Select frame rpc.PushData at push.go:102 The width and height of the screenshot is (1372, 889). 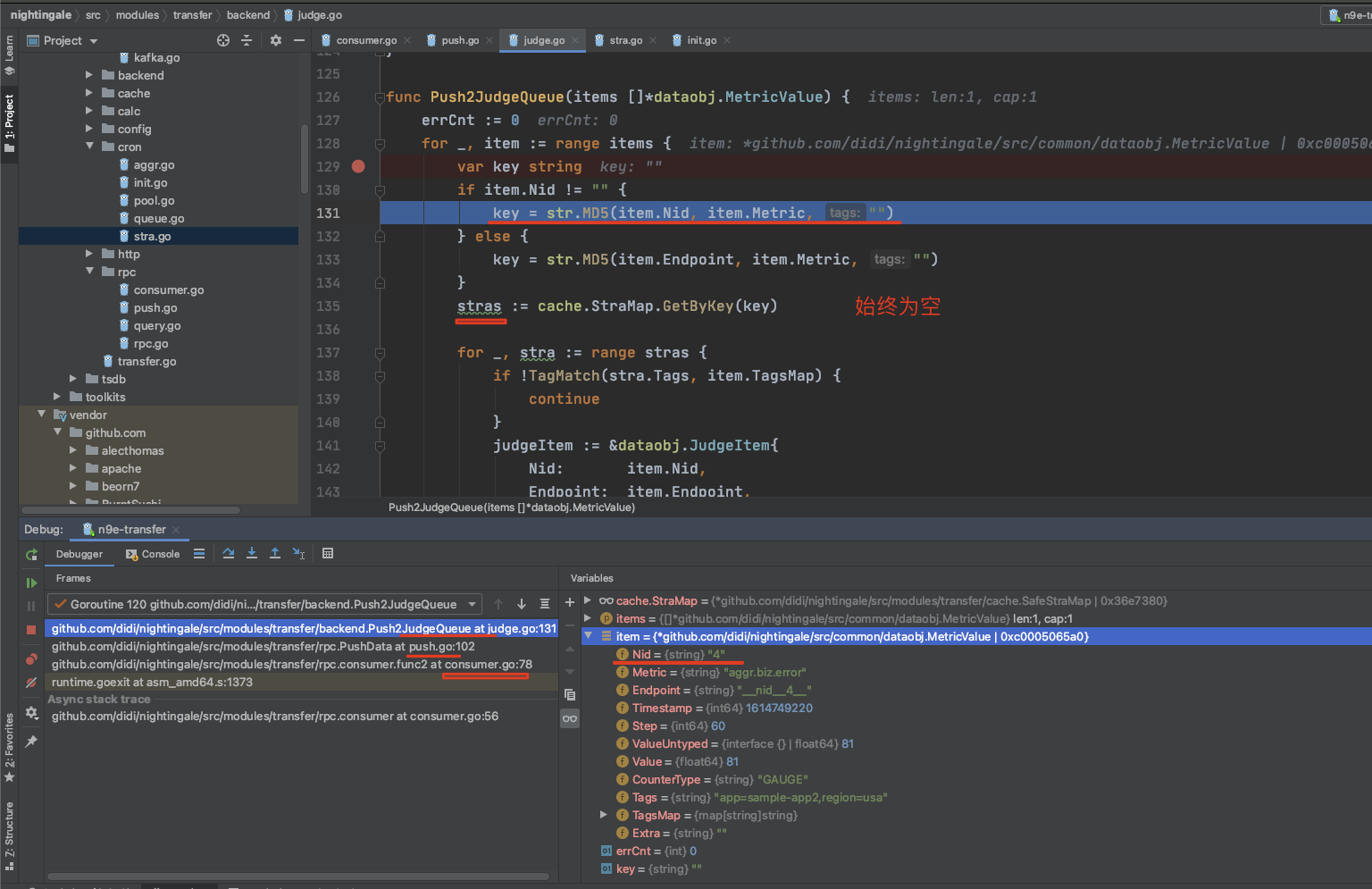click(x=303, y=646)
